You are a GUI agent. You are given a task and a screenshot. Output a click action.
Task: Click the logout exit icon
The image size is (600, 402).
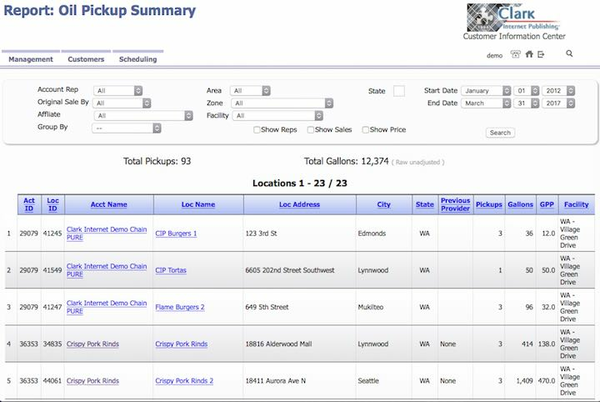click(x=541, y=54)
